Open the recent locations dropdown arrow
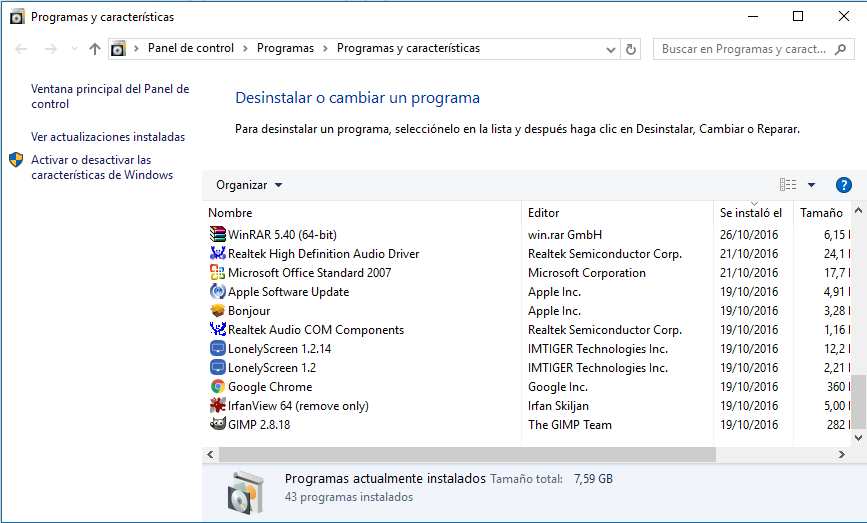The width and height of the screenshot is (867, 523). [x=74, y=49]
